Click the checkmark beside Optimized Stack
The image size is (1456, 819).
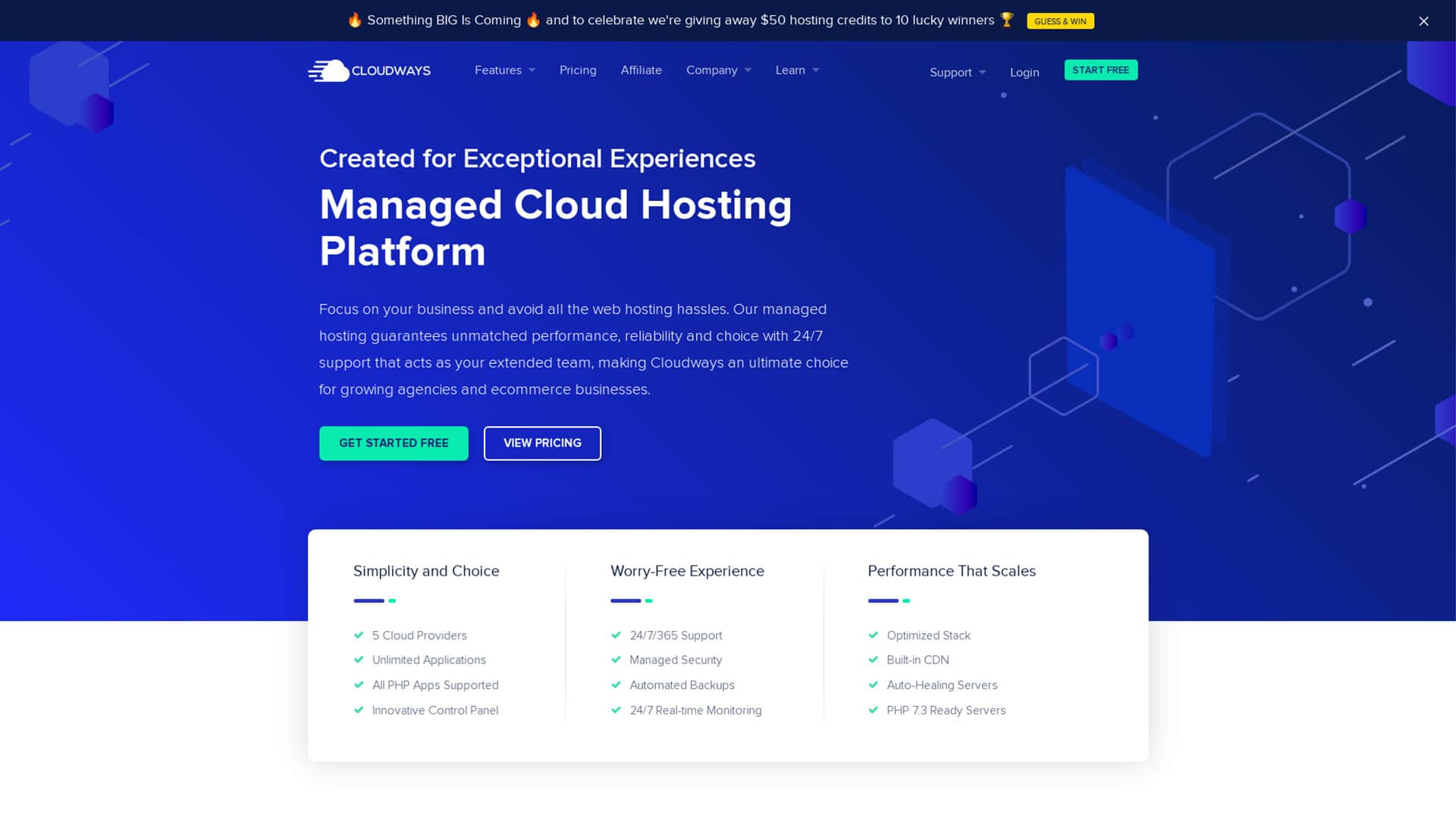pyautogui.click(x=874, y=635)
